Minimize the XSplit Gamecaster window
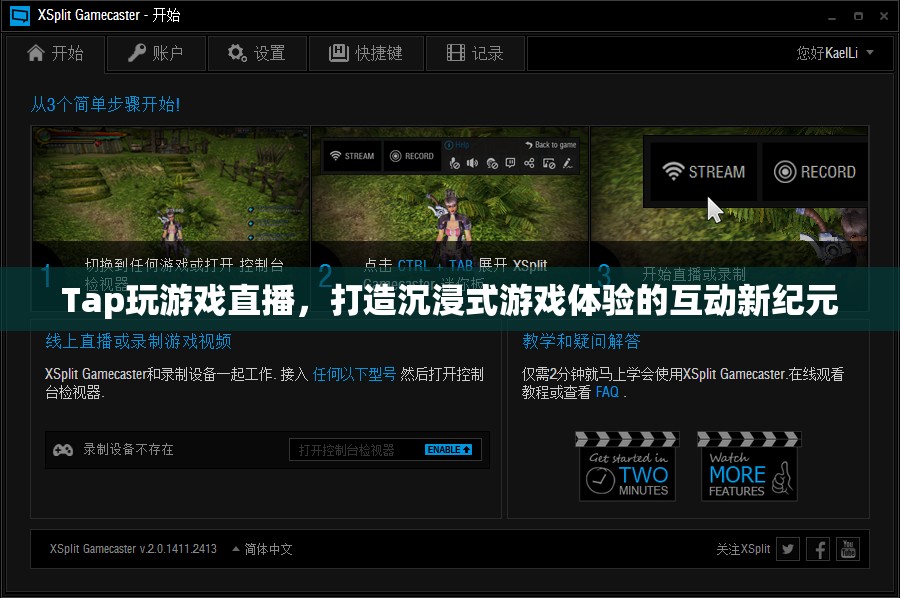This screenshot has width=900, height=598. [832, 17]
